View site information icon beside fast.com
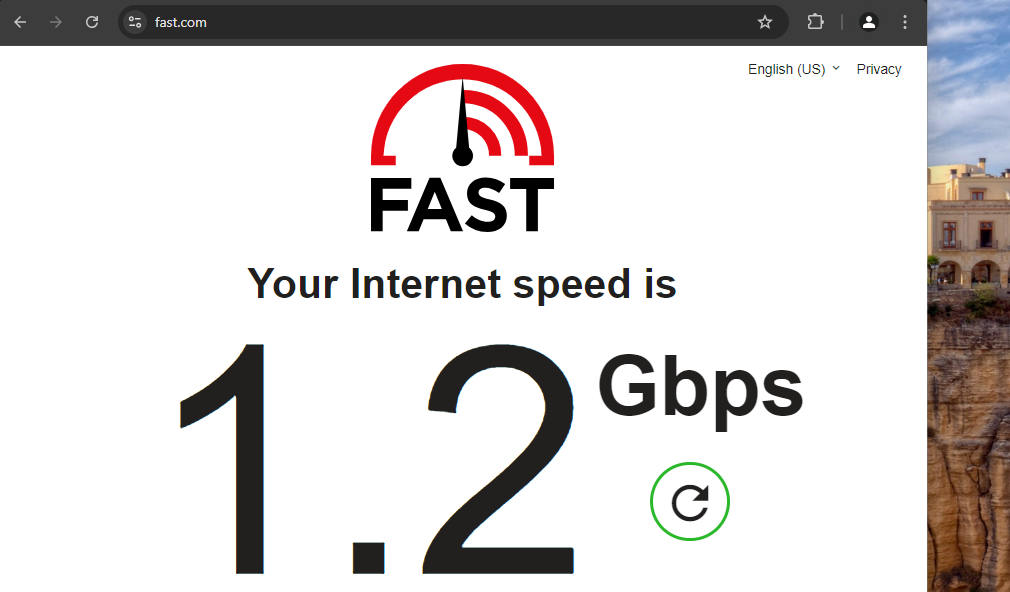The width and height of the screenshot is (1010, 592). 135,23
